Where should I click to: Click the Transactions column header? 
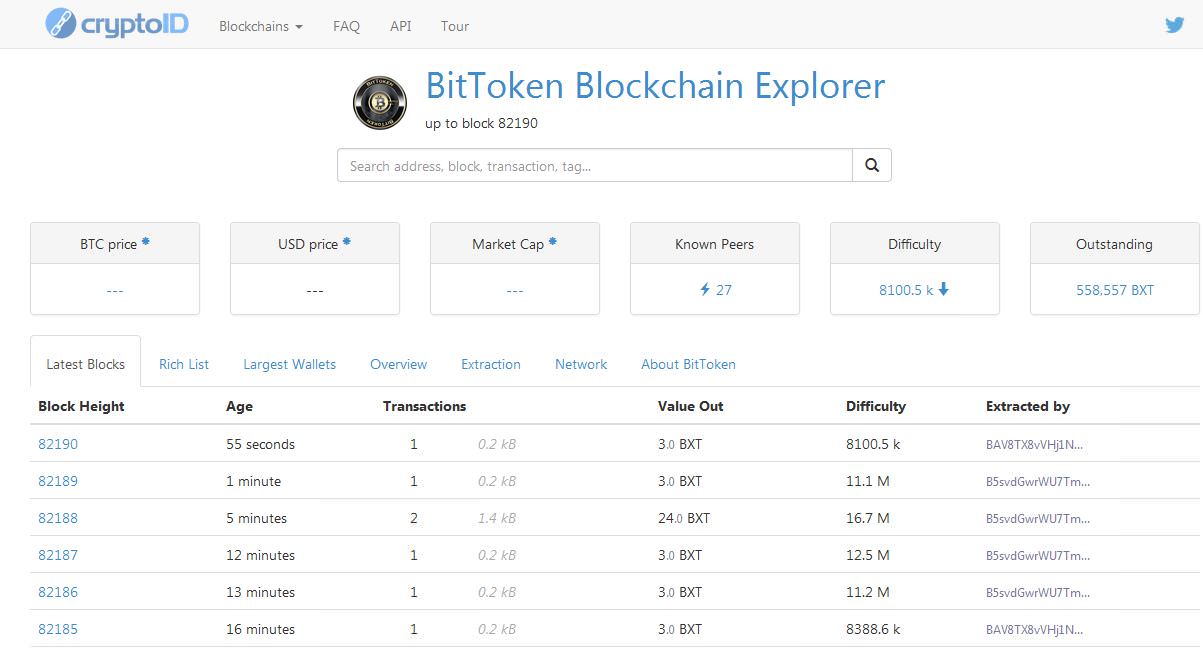pyautogui.click(x=424, y=406)
